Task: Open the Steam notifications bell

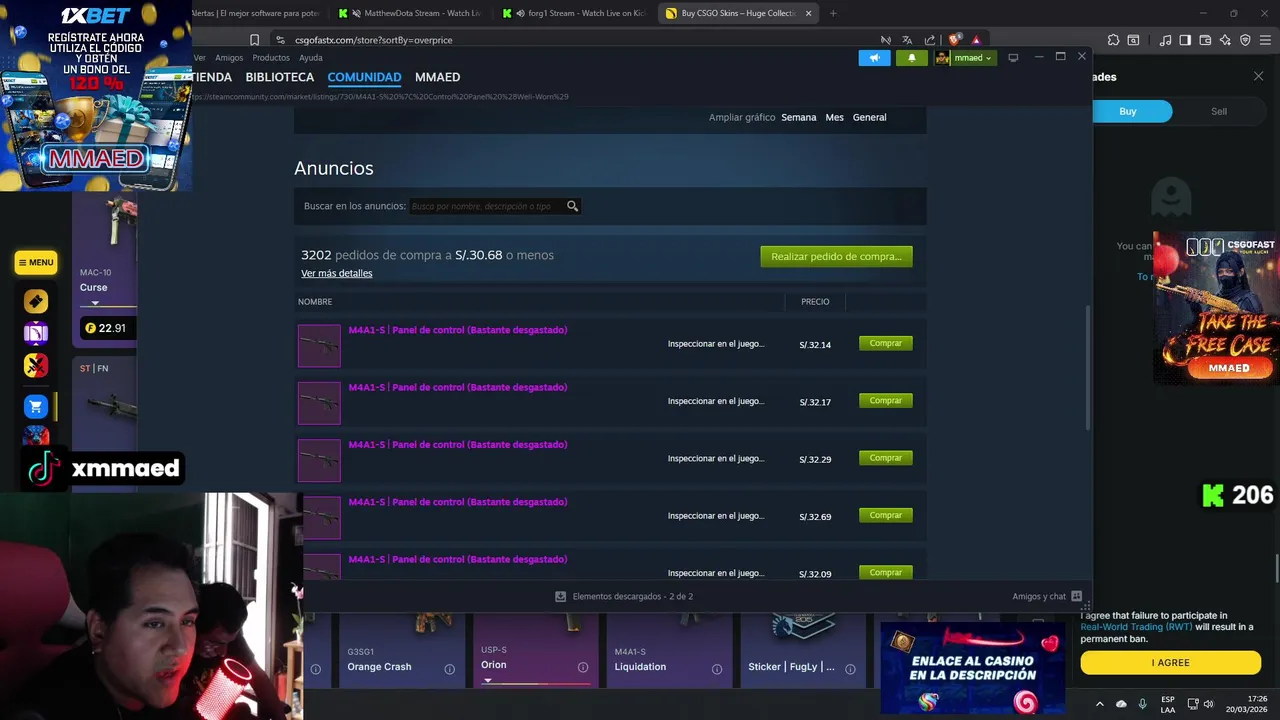Action: 911,58
